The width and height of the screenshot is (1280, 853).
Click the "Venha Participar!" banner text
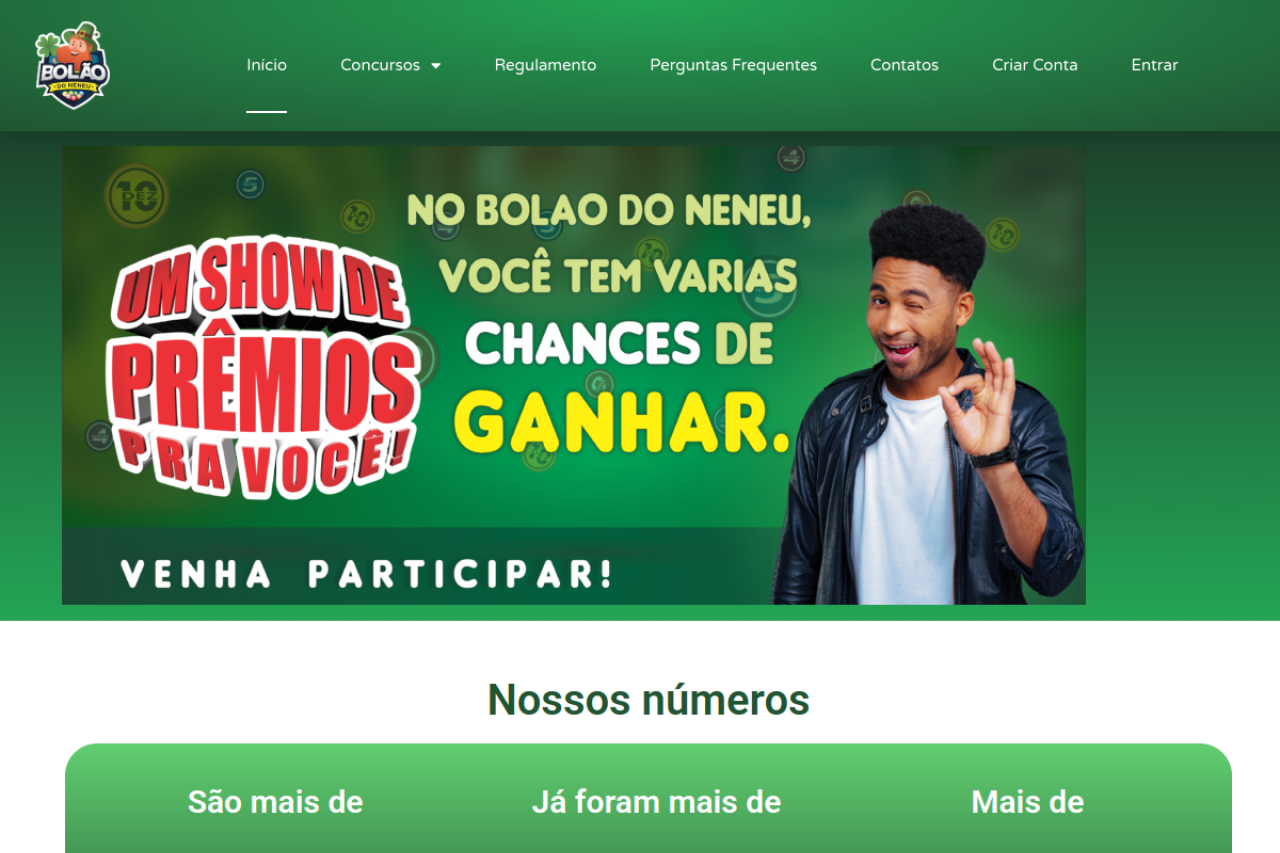pos(366,574)
